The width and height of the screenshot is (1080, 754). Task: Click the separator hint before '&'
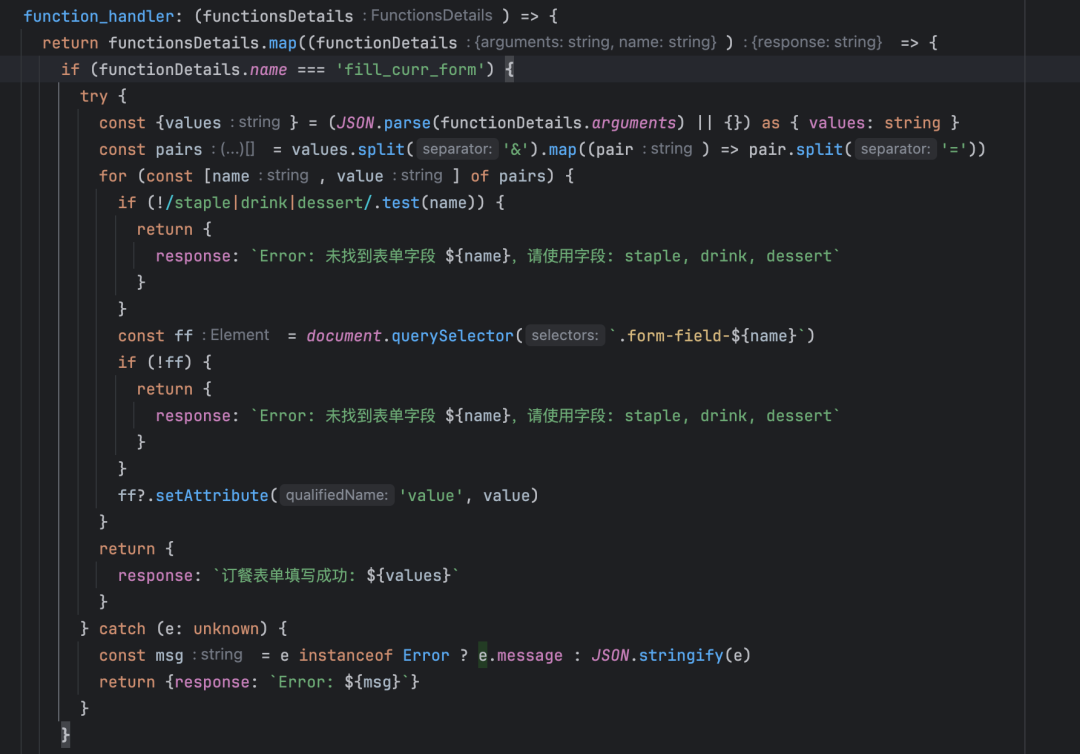coord(458,149)
